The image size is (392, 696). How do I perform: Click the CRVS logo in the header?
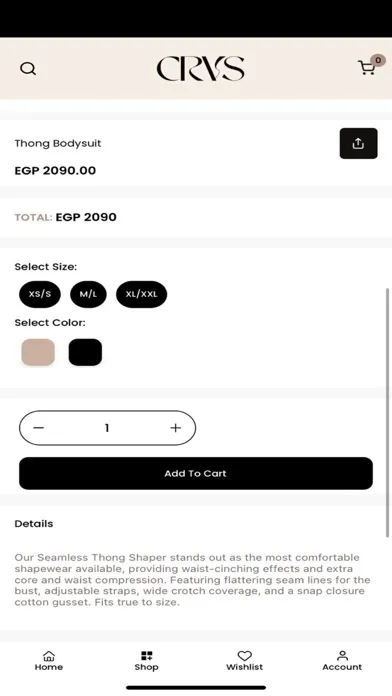(x=200, y=69)
